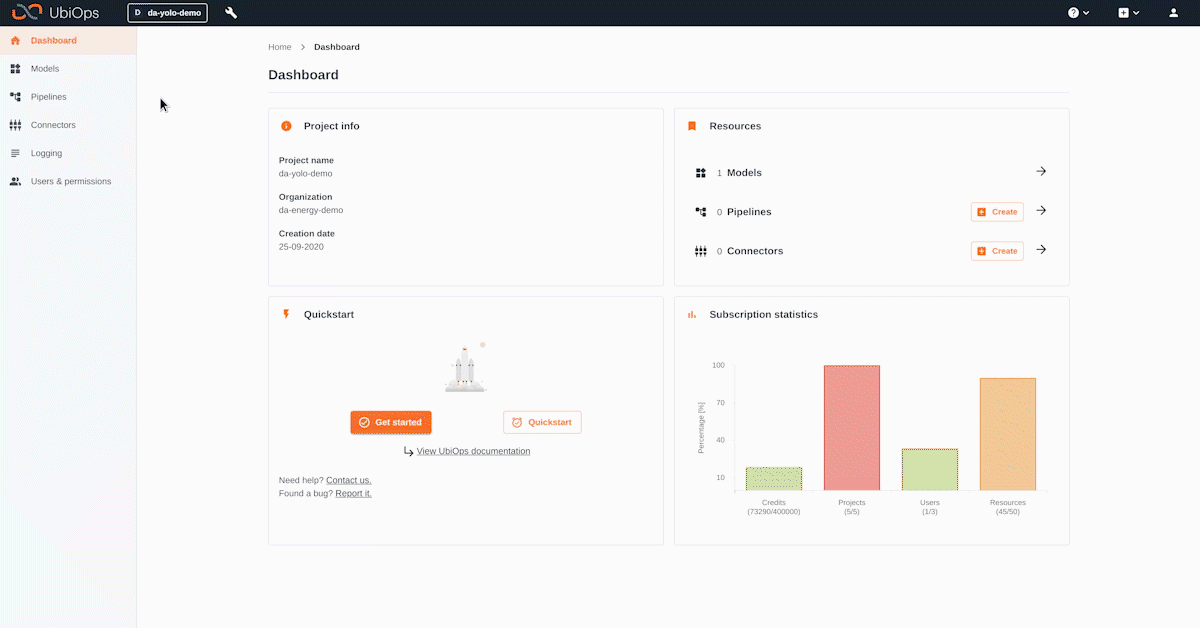The height and width of the screenshot is (628, 1200).
Task: Click the '0 Connectors' resource text
Action: (x=750, y=251)
